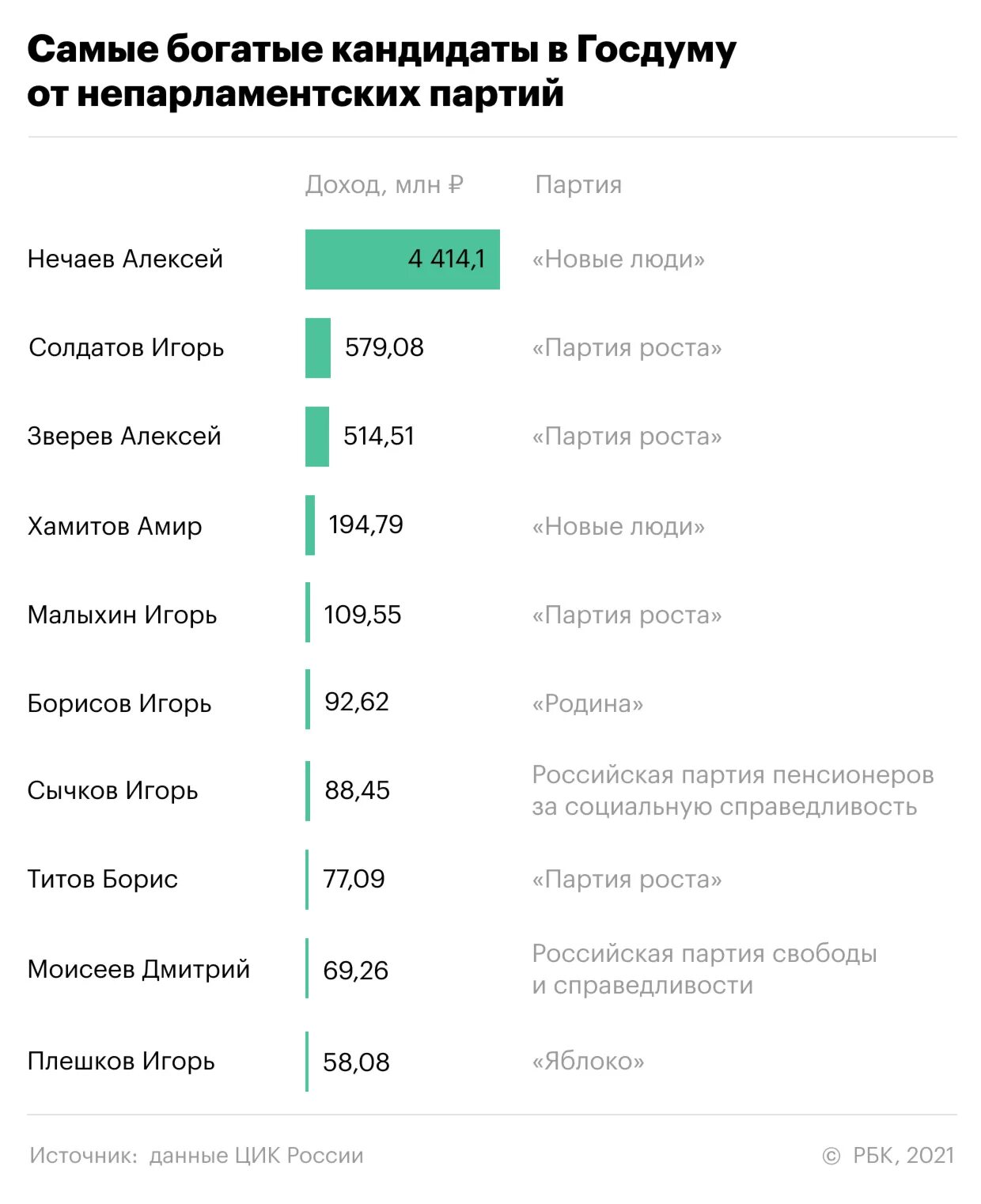Click the source text данные ЦИК России

tap(256, 1156)
